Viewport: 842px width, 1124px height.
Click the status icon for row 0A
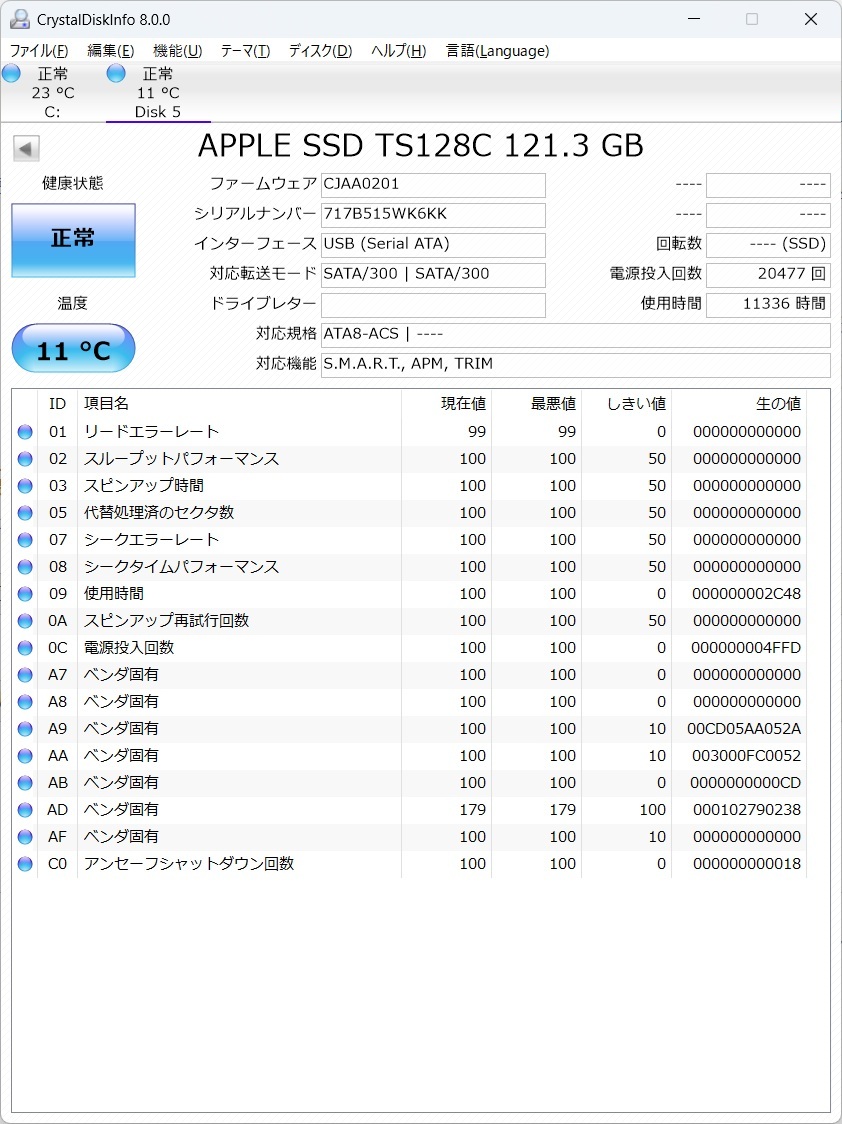click(25, 621)
